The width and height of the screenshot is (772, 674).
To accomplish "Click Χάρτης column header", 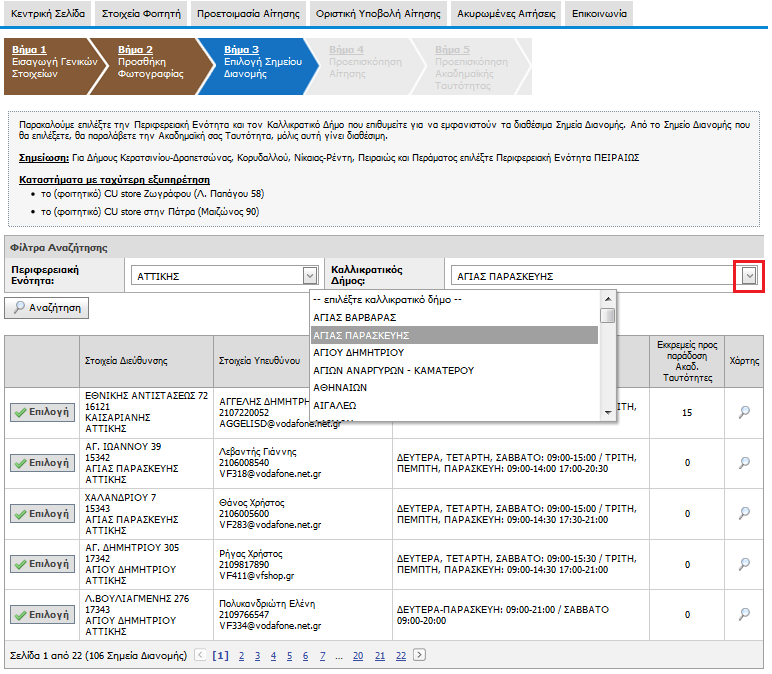I will pyautogui.click(x=744, y=361).
